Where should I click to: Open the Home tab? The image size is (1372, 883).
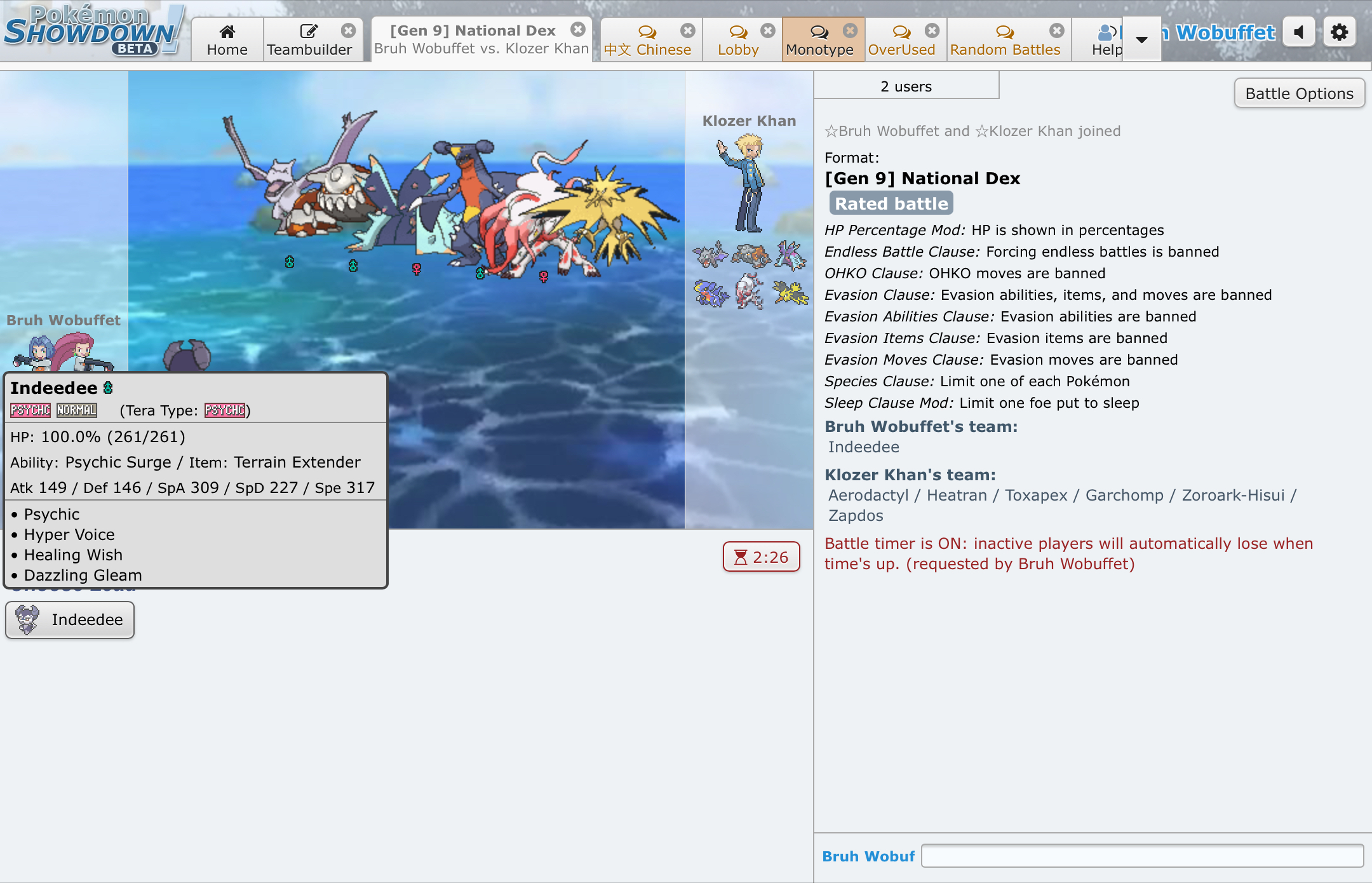point(227,40)
